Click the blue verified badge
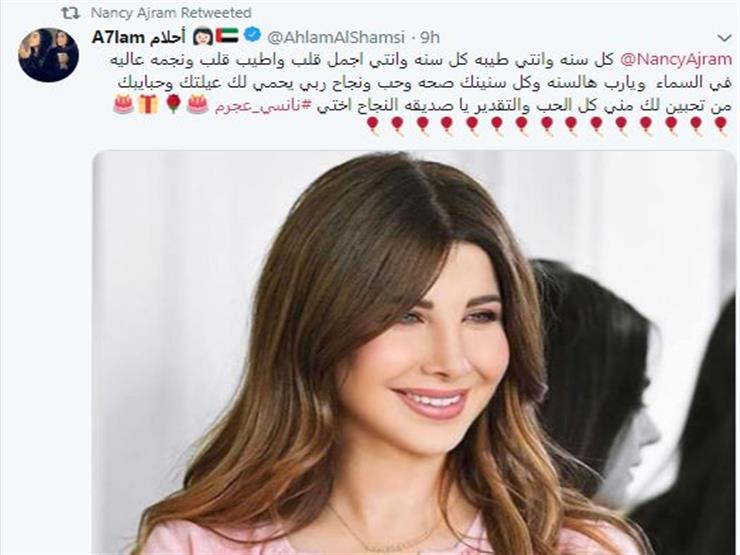The height and width of the screenshot is (555, 740). (x=253, y=34)
